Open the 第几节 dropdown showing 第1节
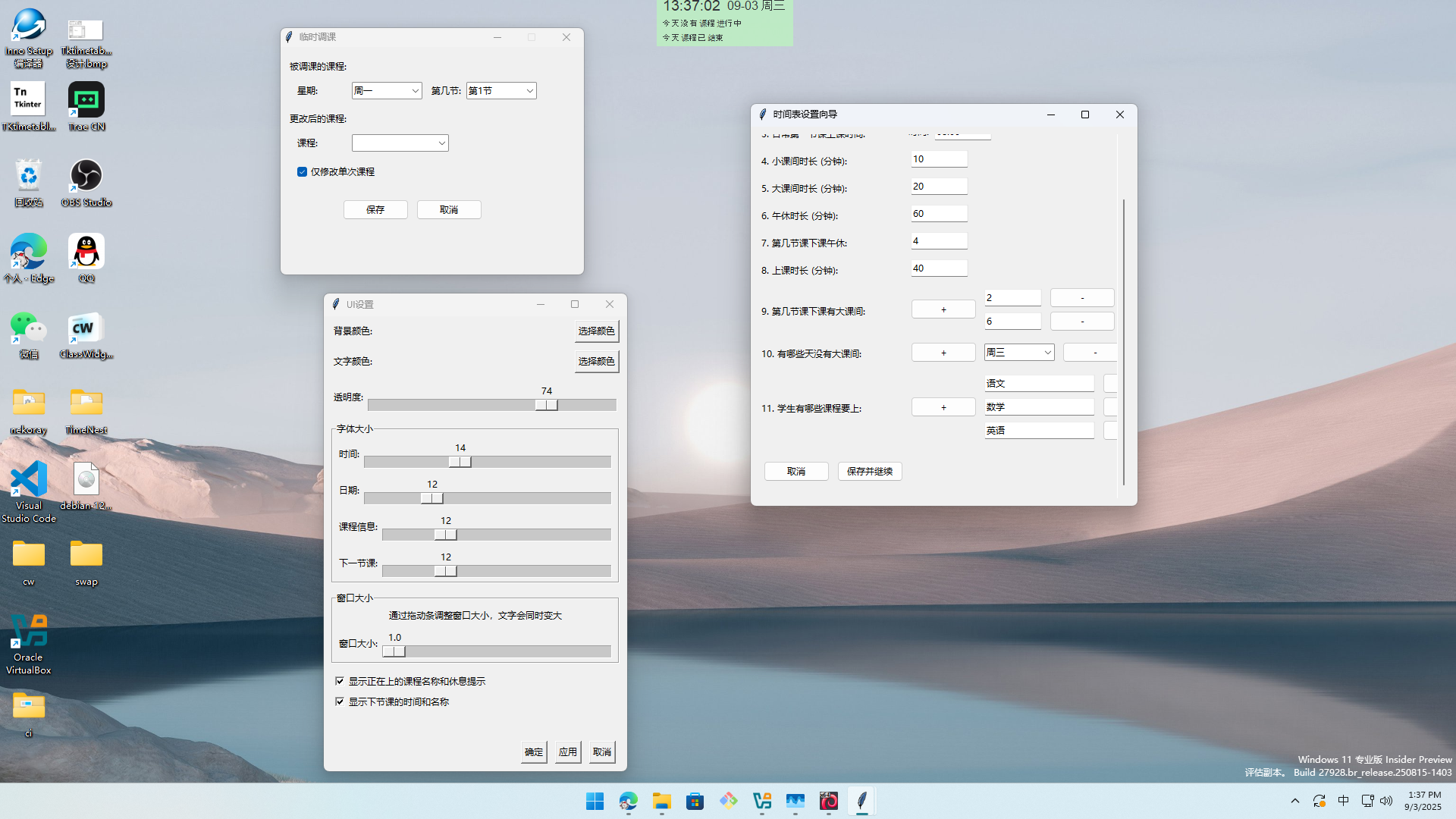 point(501,91)
